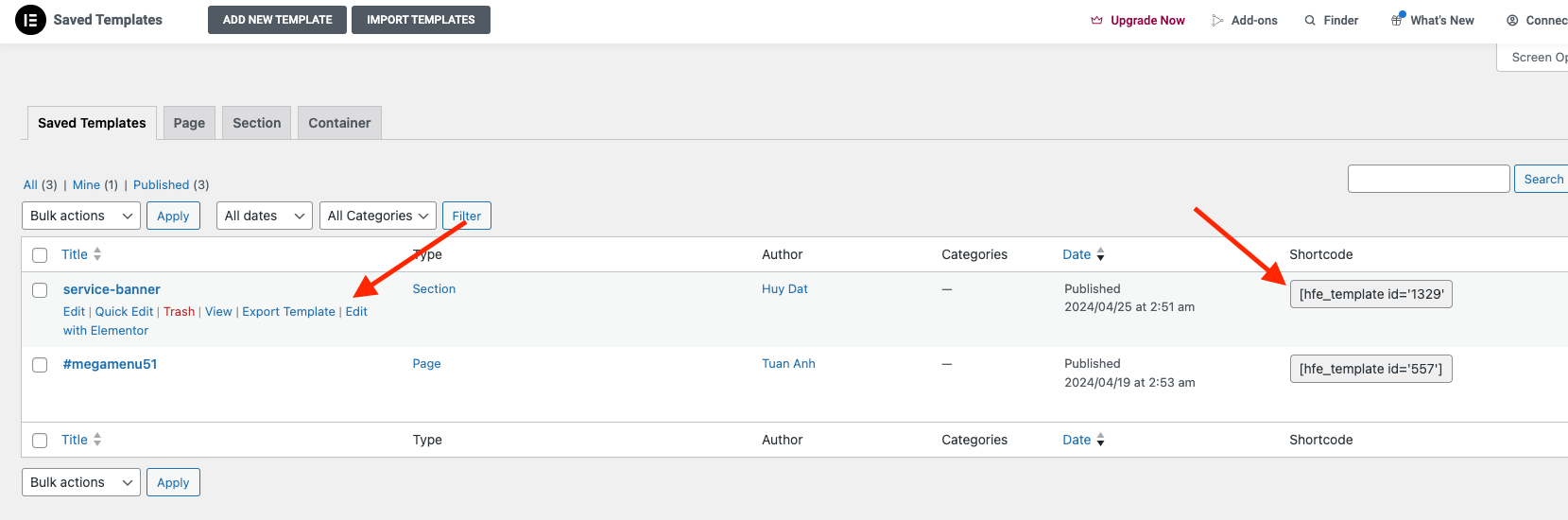Viewport: 1568px width, 520px height.
Task: Check the #megamenu51 row checkbox
Action: [40, 365]
